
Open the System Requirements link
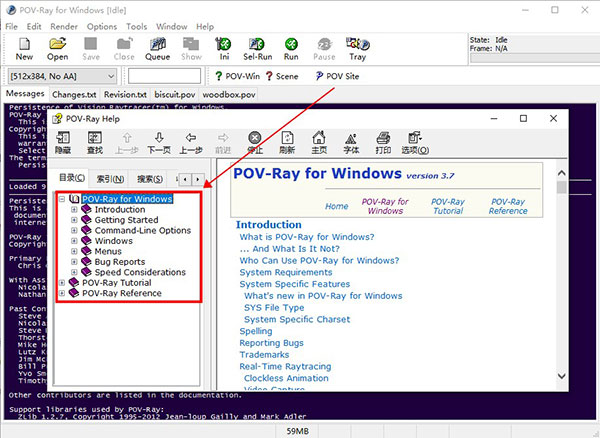pyautogui.click(x=286, y=272)
